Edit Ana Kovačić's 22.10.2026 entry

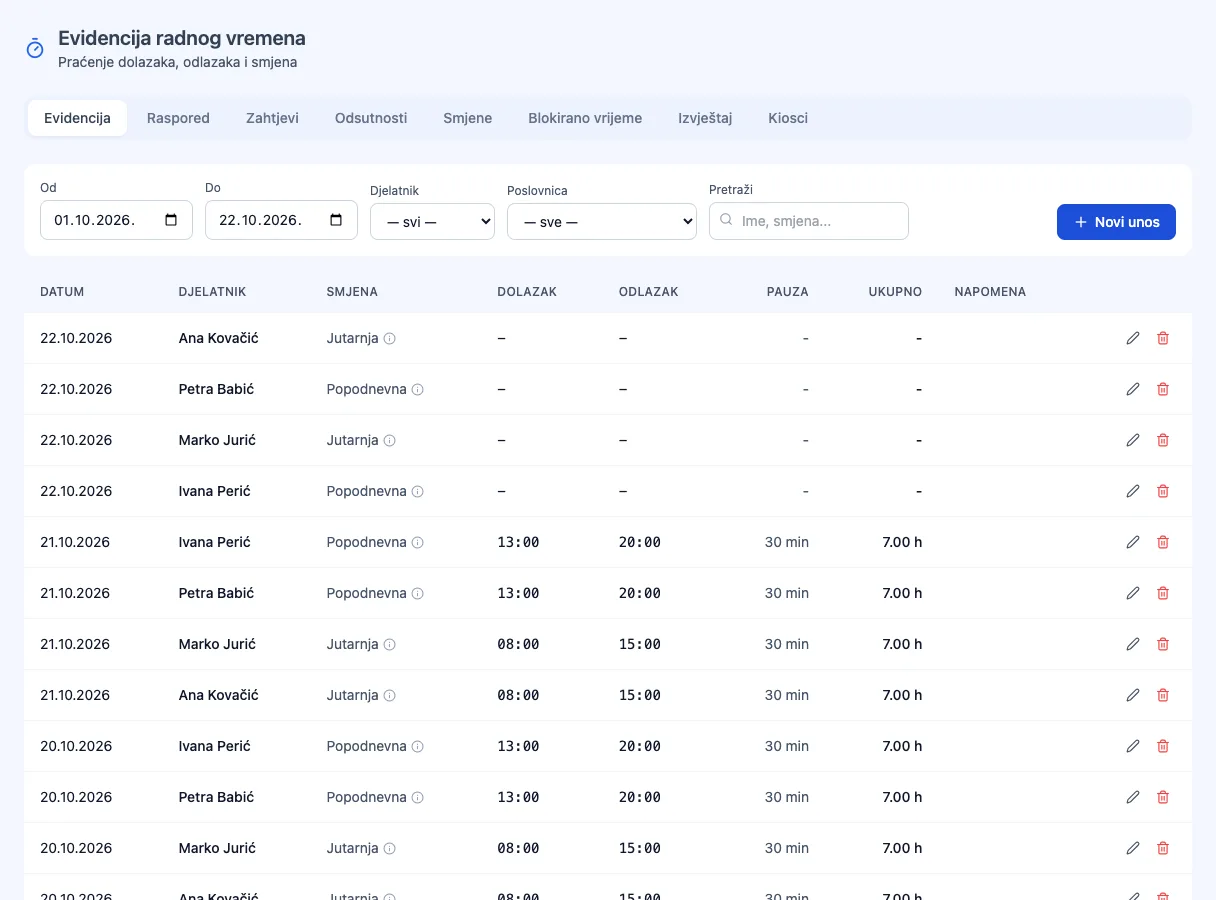point(1133,338)
